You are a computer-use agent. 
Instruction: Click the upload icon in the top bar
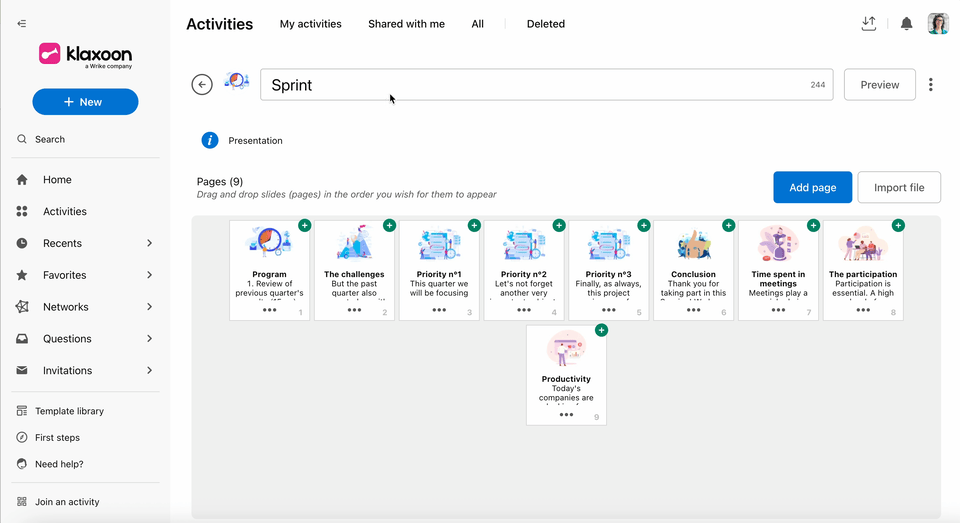click(869, 23)
